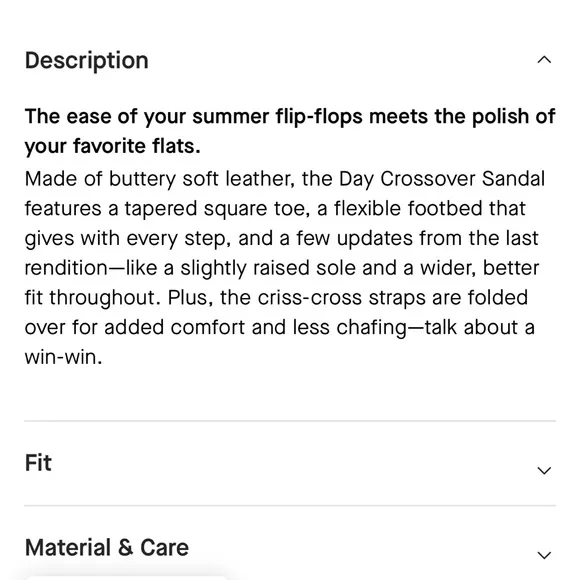The width and height of the screenshot is (580, 580).
Task: Open Material & Care via its chevron
Action: tap(544, 555)
